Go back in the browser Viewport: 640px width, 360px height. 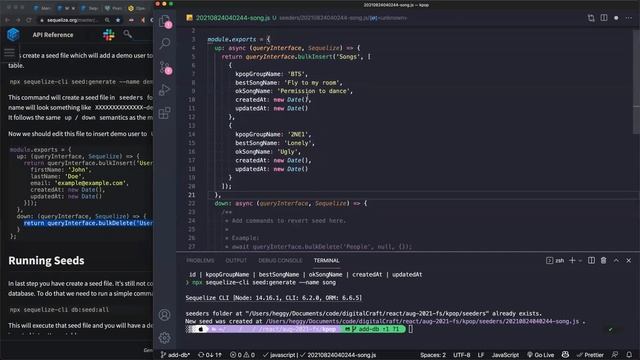7,20
